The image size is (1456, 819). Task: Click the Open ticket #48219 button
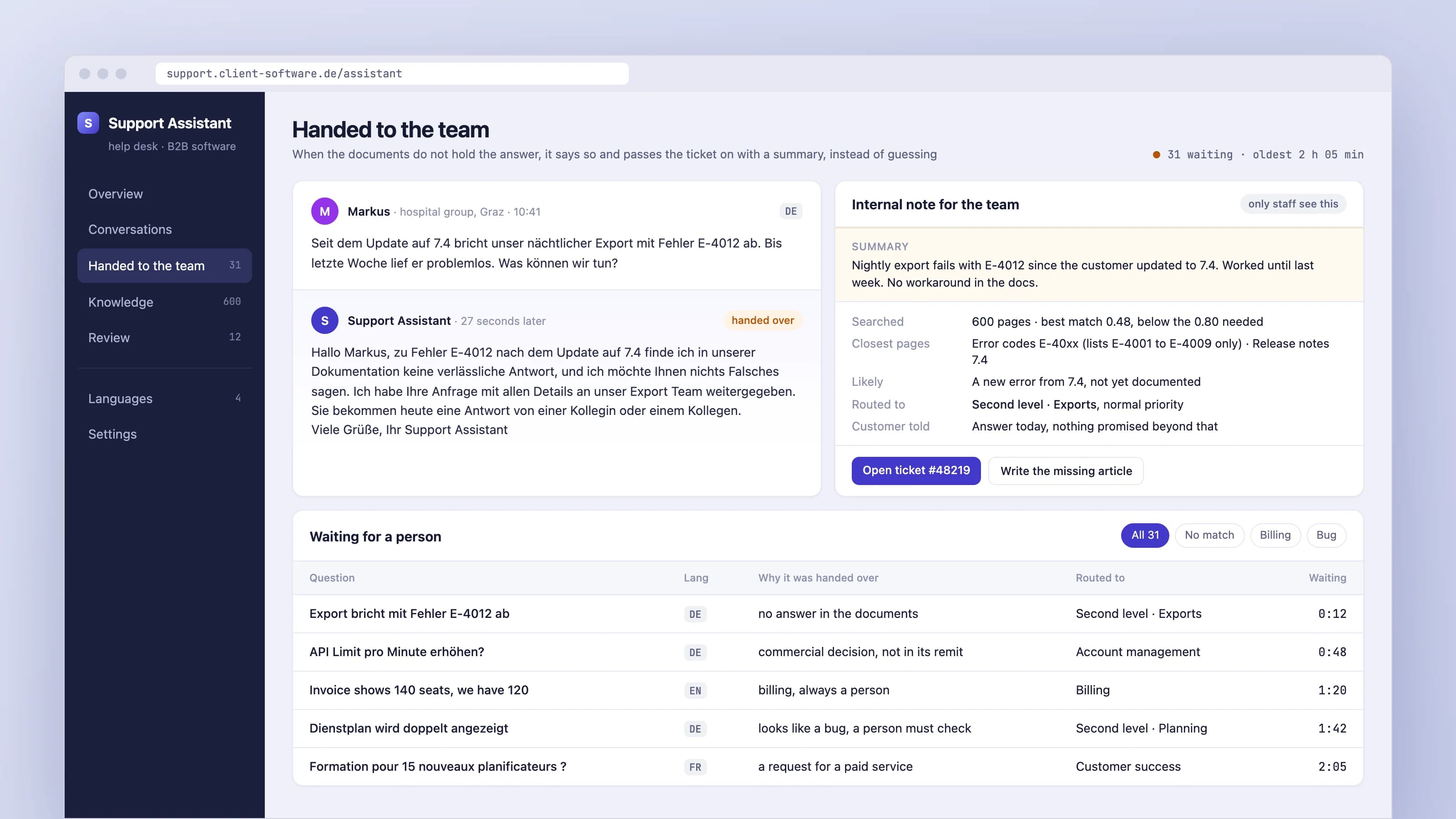point(915,470)
